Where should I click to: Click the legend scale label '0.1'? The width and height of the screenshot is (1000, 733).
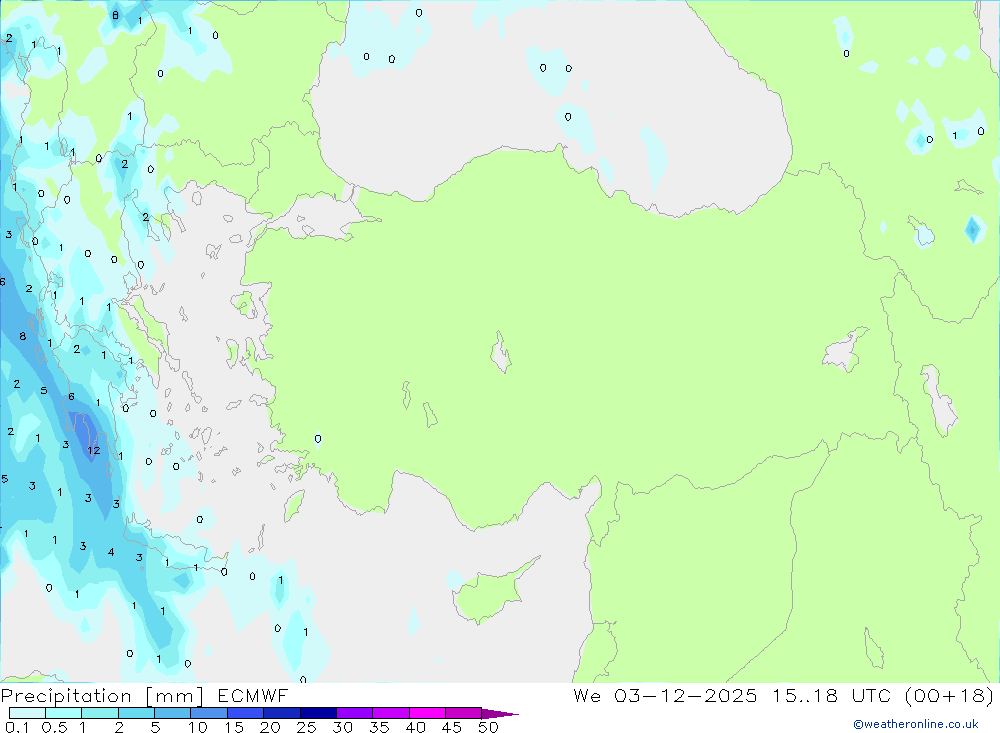pos(17,727)
